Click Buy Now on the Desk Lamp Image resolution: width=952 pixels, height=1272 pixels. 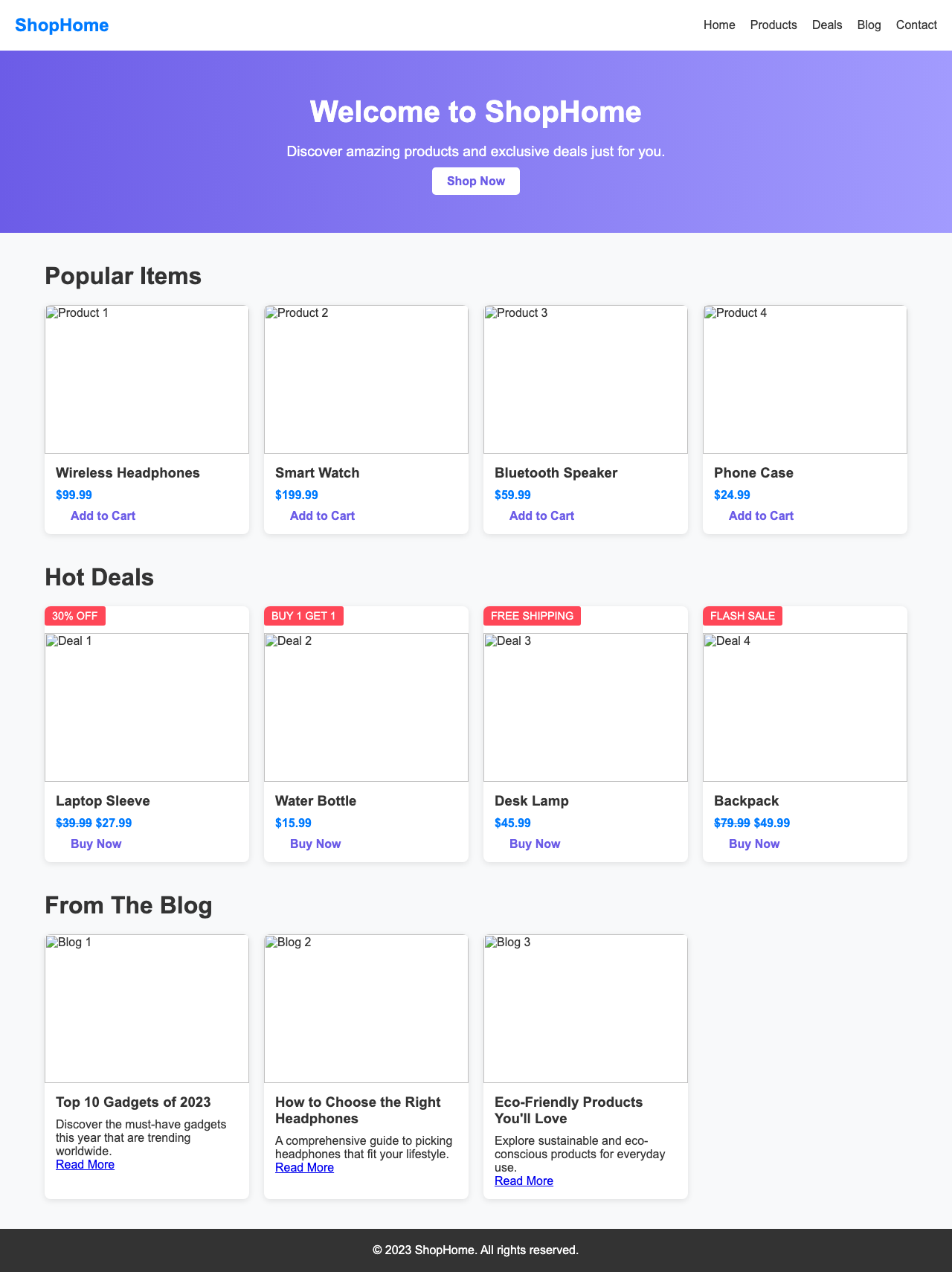[534, 844]
